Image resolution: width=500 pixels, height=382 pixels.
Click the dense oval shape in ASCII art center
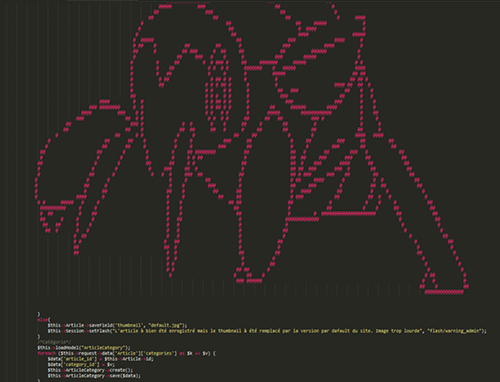point(218,89)
